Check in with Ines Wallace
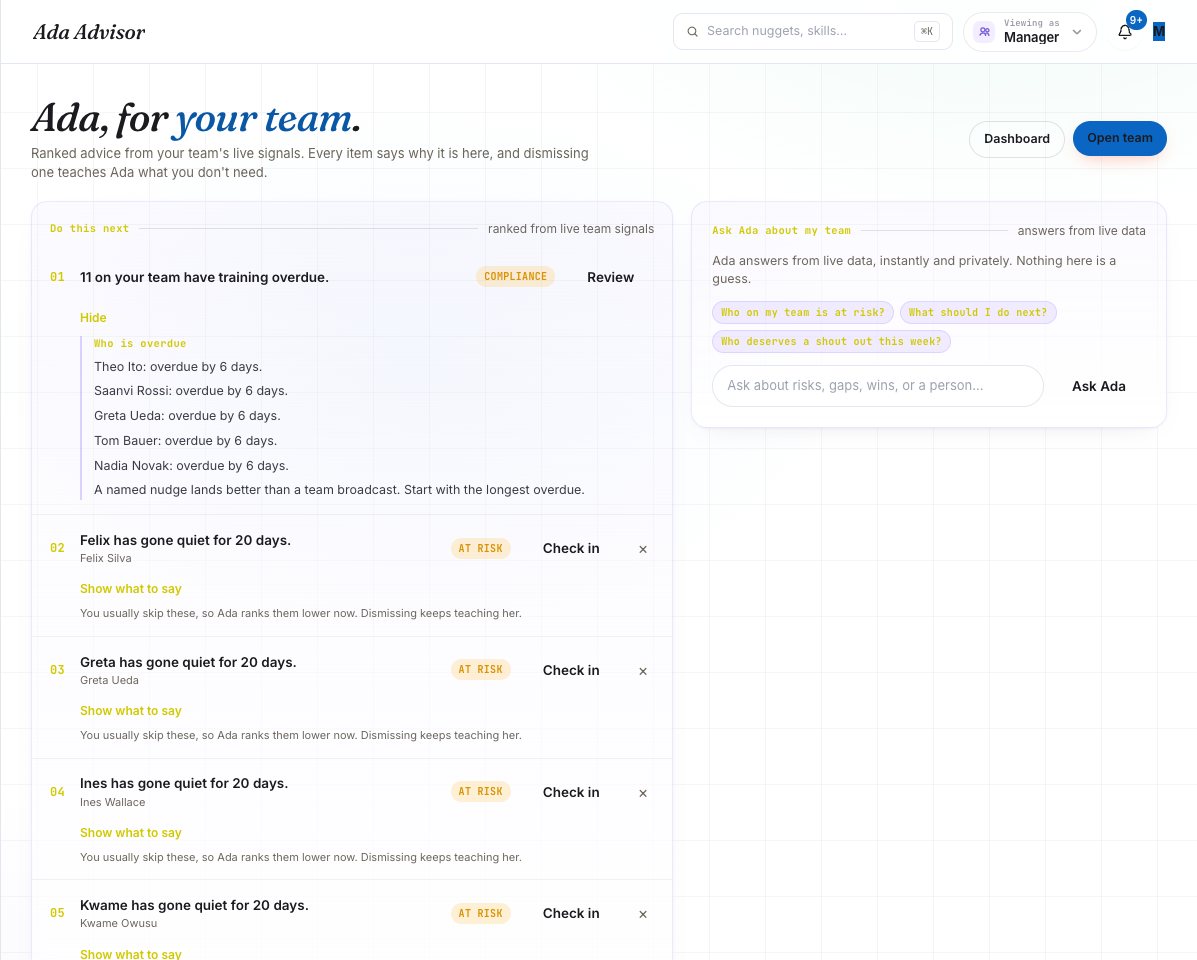The height and width of the screenshot is (960, 1197). 571,793
